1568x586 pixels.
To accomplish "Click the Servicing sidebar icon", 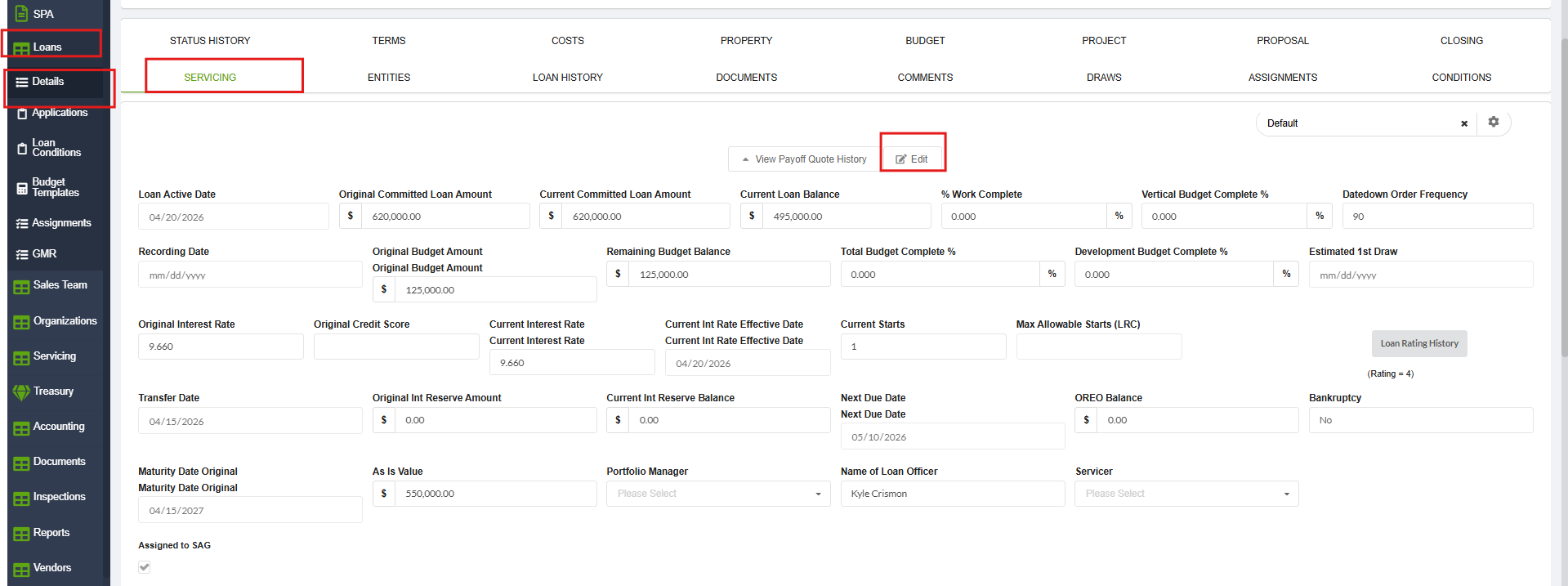I will [22, 357].
